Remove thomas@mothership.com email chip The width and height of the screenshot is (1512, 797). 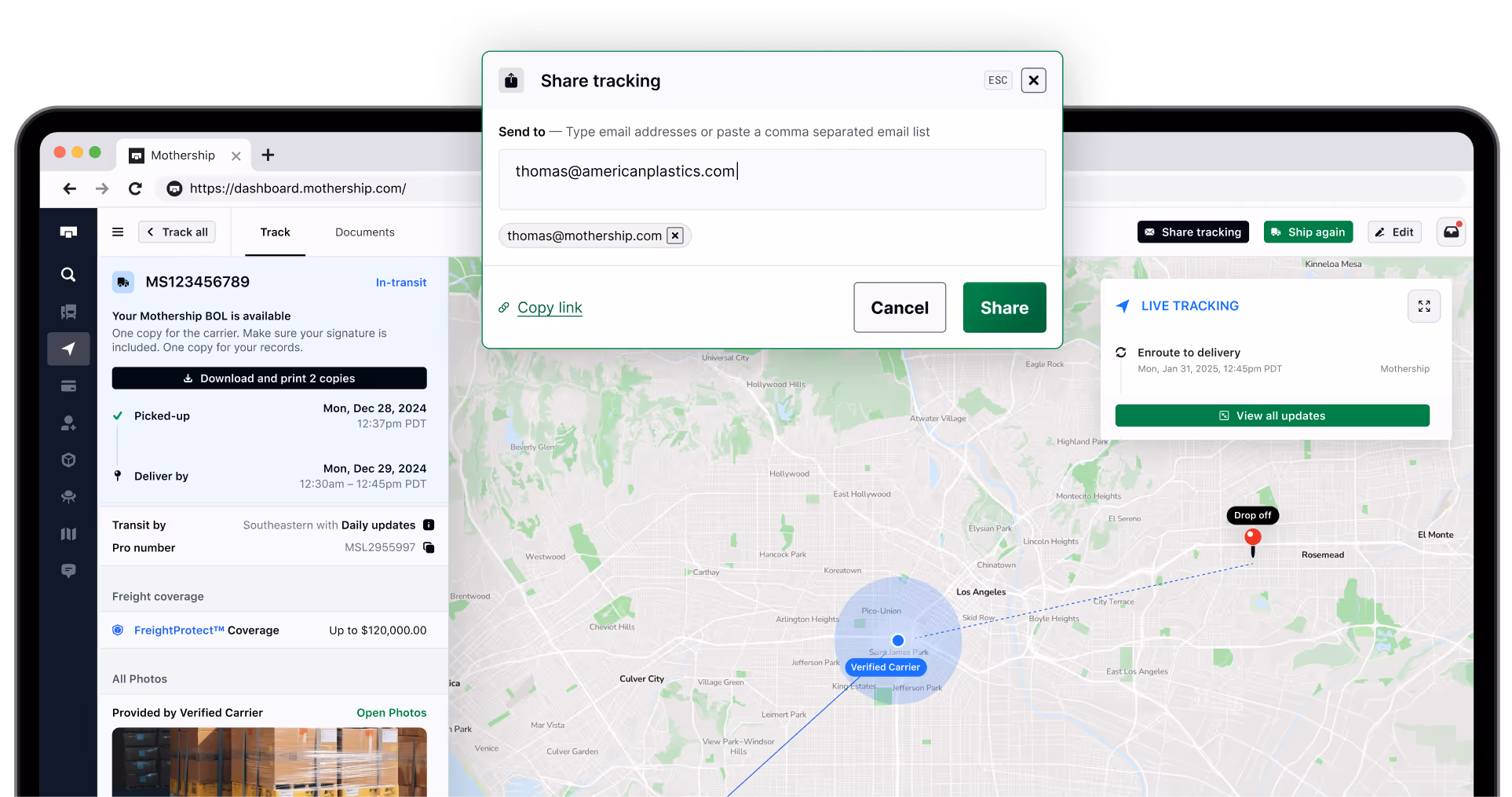[675, 236]
